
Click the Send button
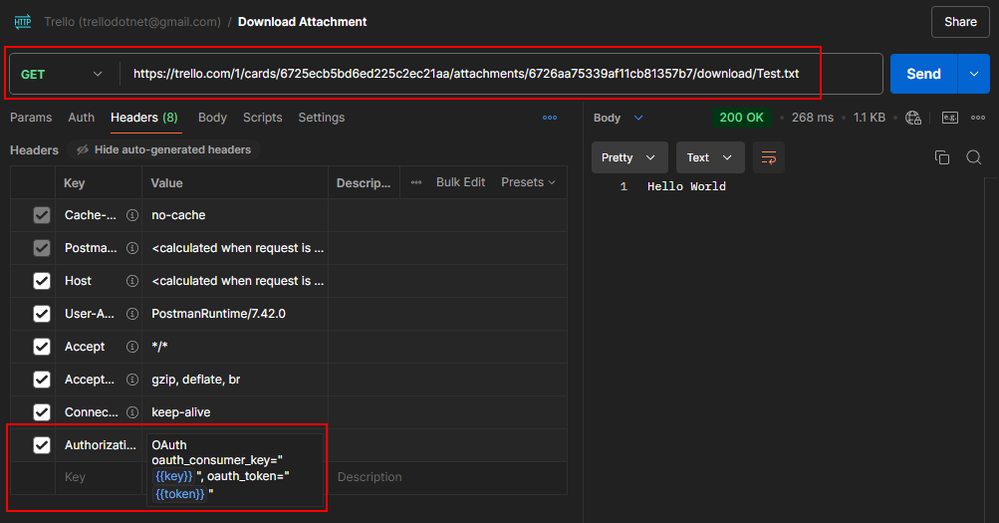point(923,74)
